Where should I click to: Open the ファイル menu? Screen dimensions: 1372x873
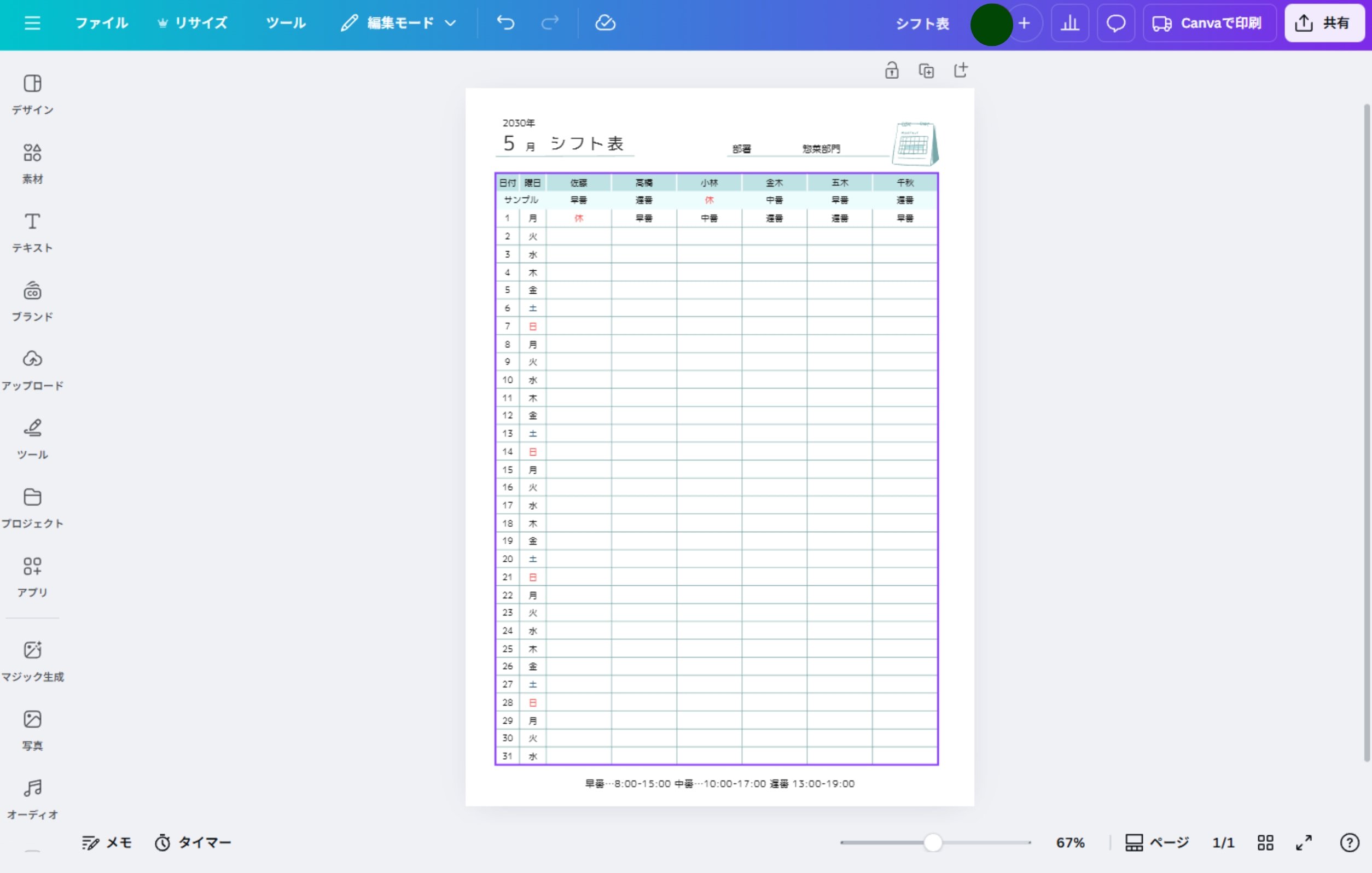tap(101, 24)
